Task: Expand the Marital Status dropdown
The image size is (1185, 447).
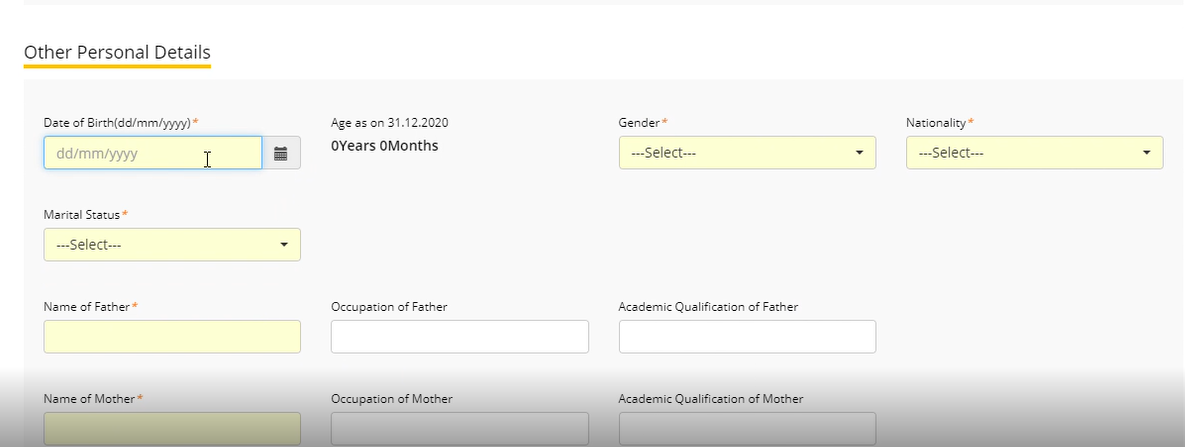Action: point(172,245)
